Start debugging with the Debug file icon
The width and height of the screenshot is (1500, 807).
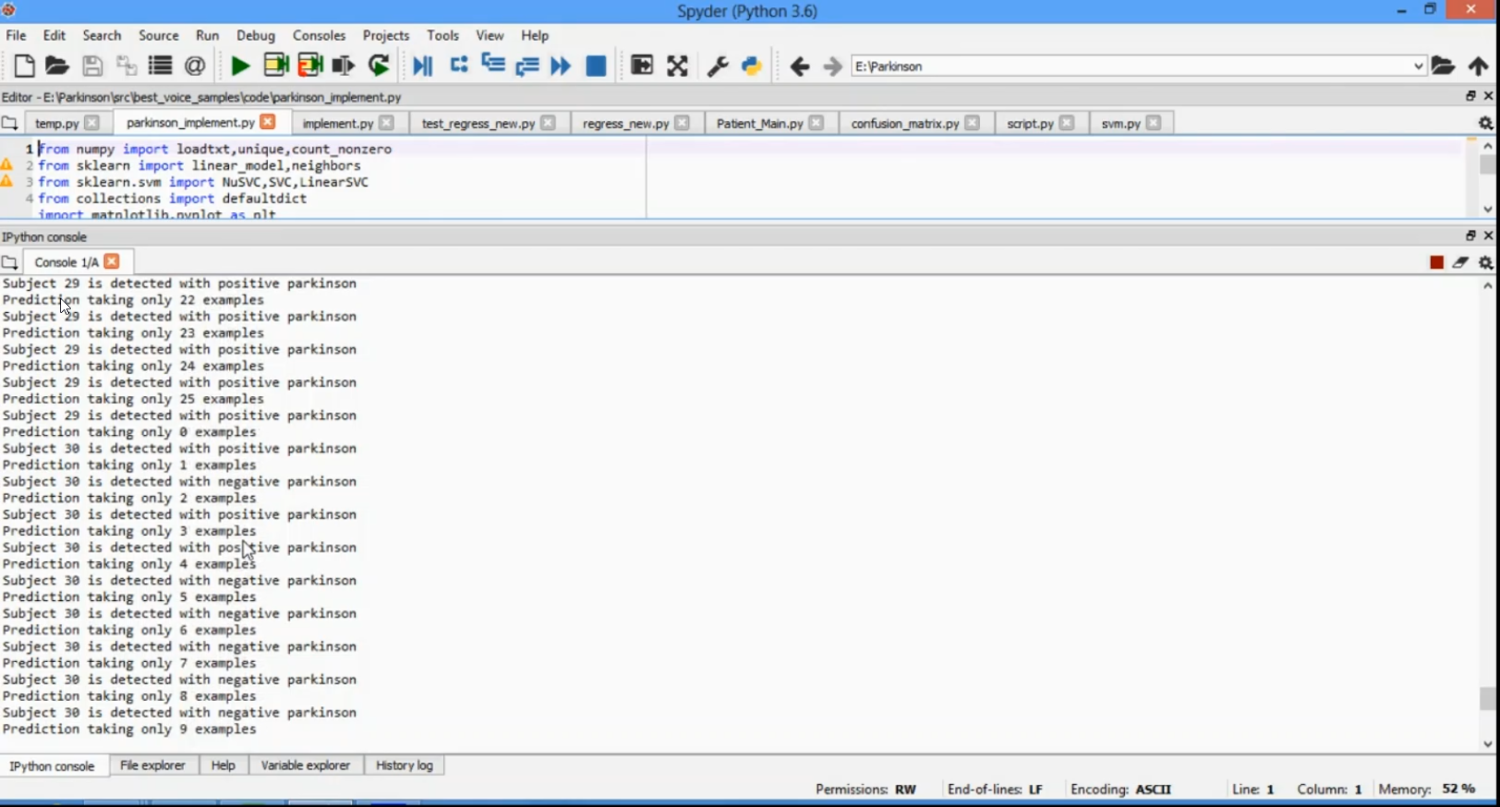(x=423, y=66)
